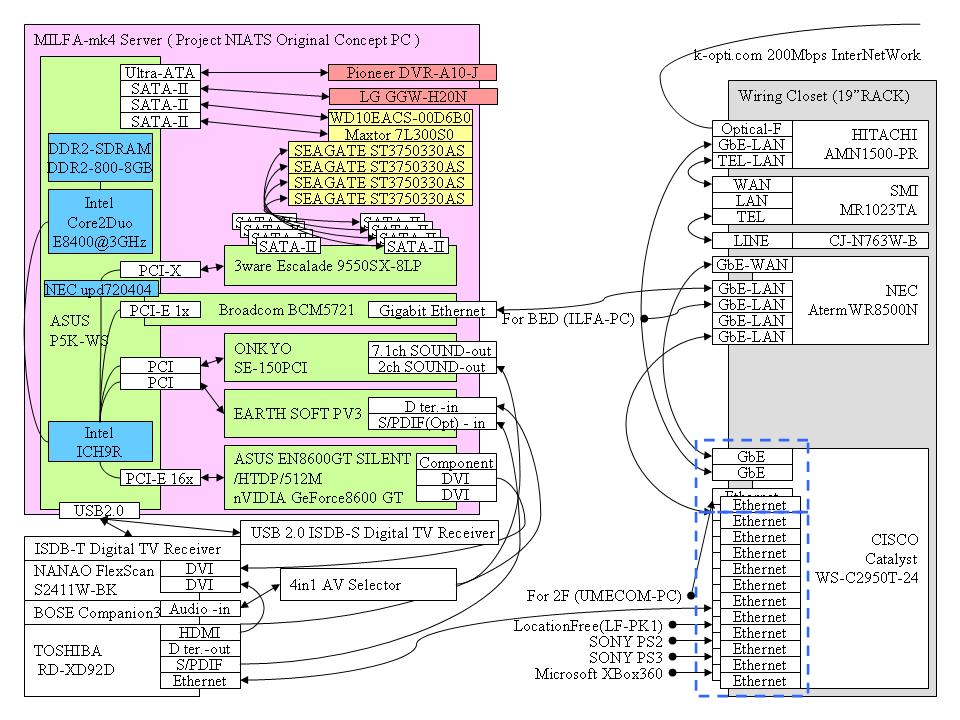Click the "CJ-N763W-B" device label
Image resolution: width=960 pixels, height=720 pixels.
(x=874, y=240)
